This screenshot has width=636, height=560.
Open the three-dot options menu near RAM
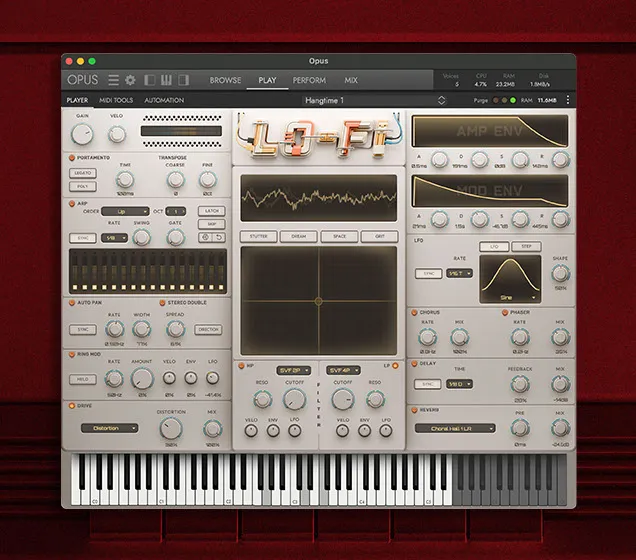pyautogui.click(x=567, y=100)
